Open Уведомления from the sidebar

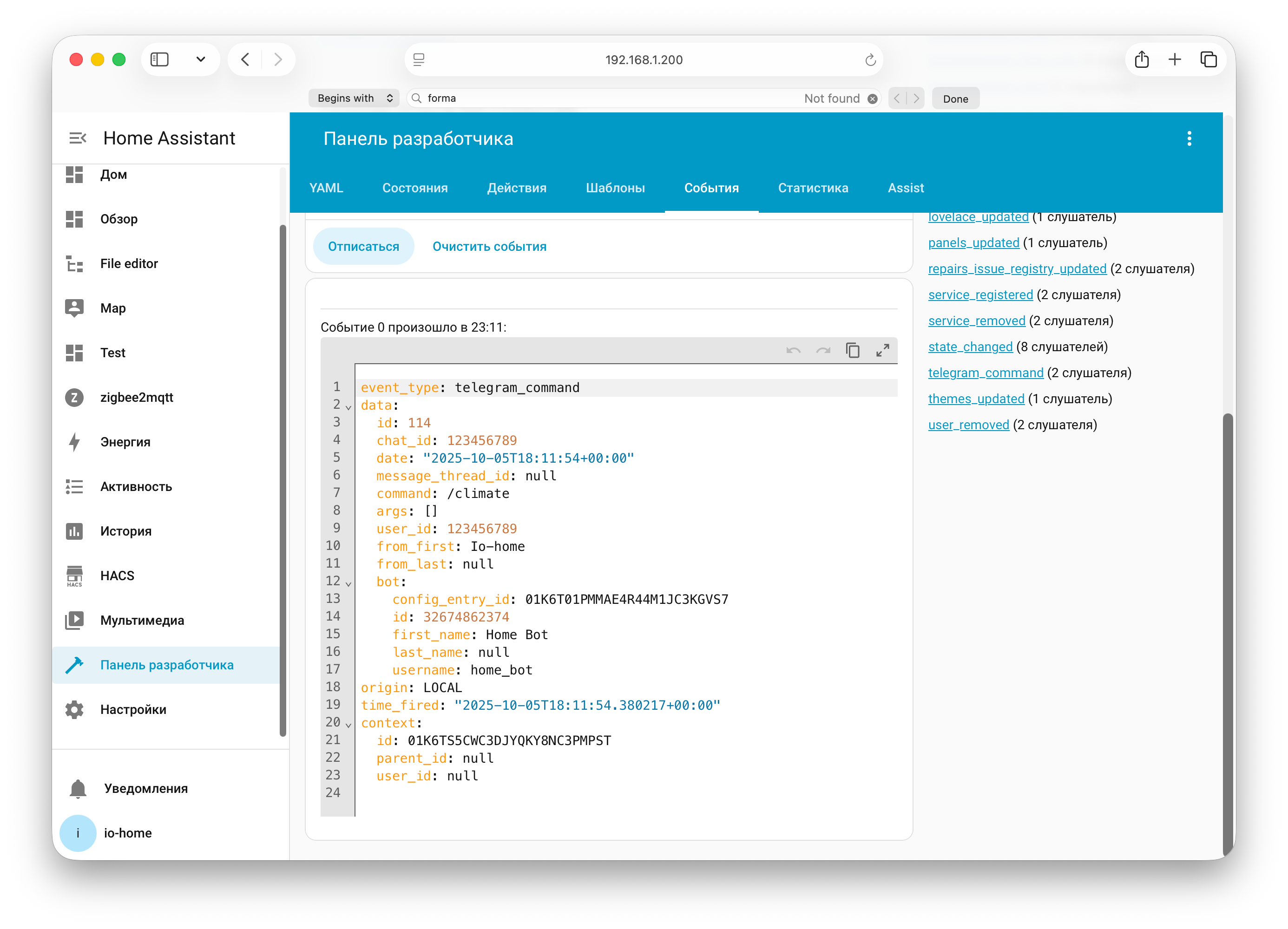tap(145, 788)
